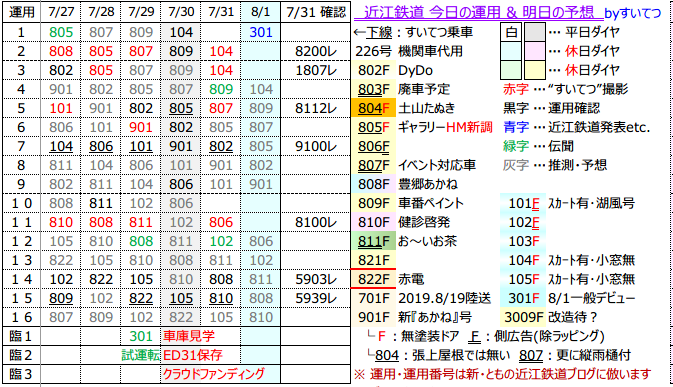
Task: Click the ←下線:すいてつ乗車 note
Action: (413, 32)
